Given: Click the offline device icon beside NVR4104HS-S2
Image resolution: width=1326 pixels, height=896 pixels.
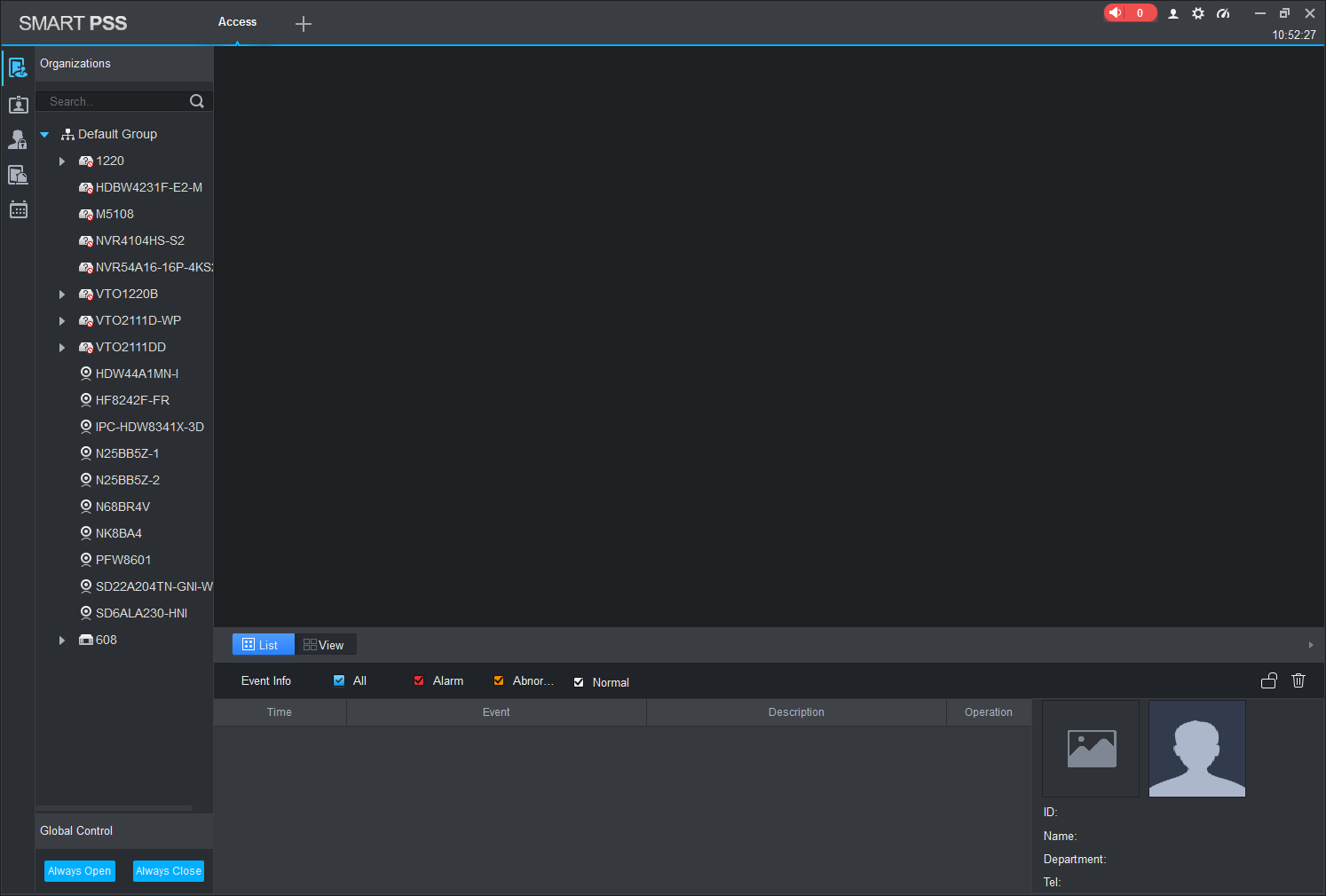Looking at the screenshot, I should pyautogui.click(x=86, y=240).
